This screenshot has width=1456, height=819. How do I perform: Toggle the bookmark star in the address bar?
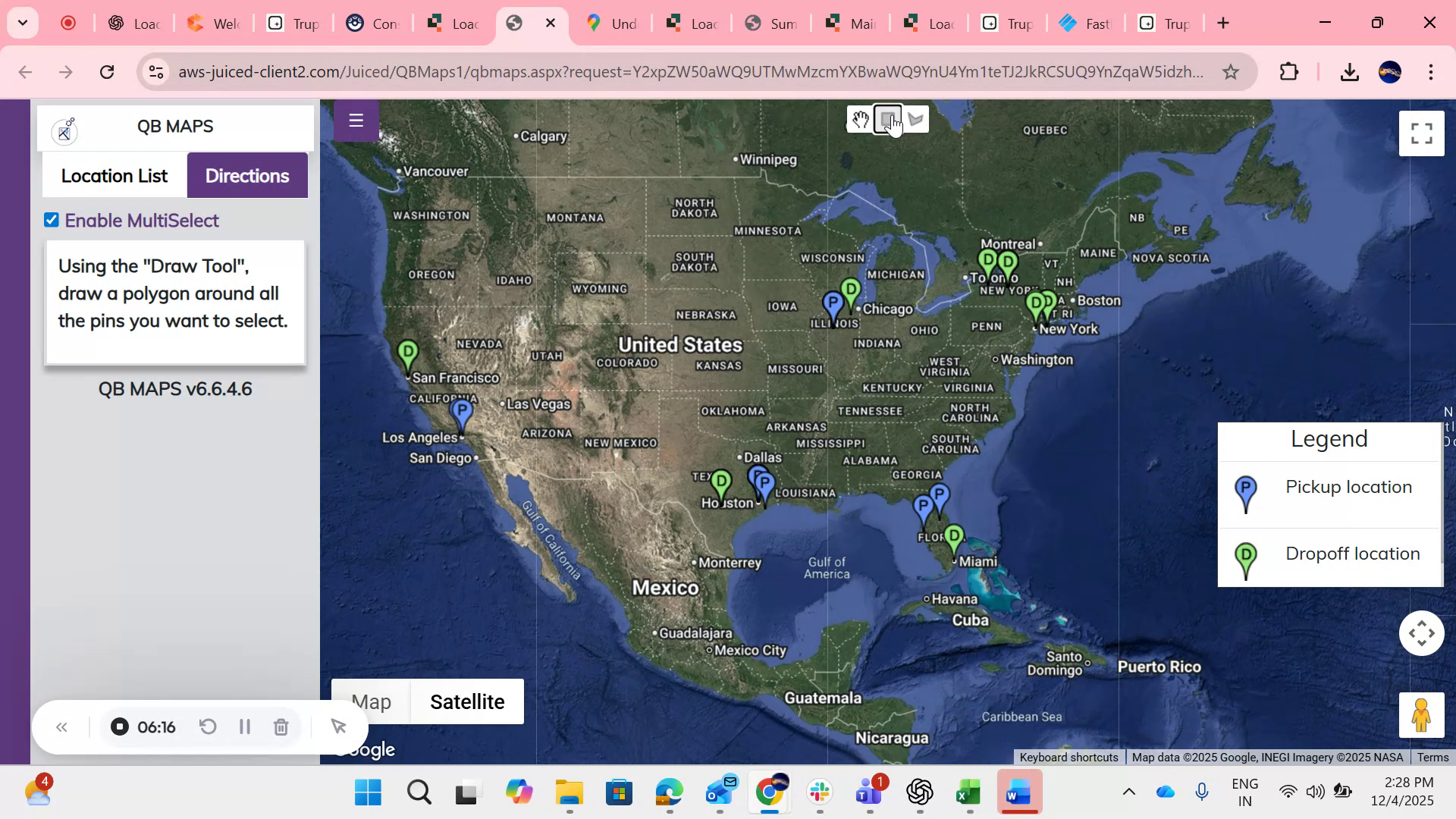(1231, 72)
